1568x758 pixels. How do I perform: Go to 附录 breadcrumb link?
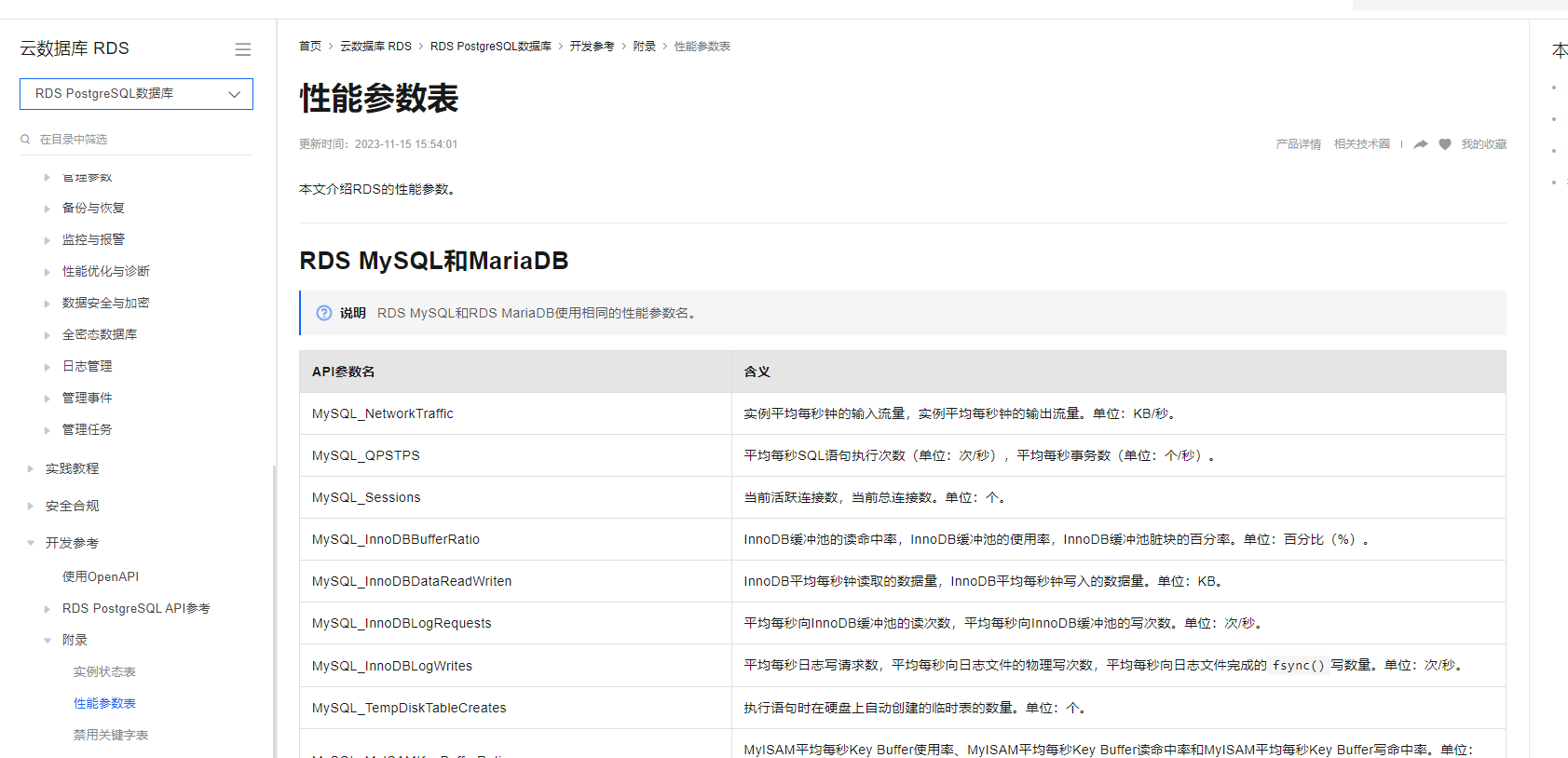645,47
